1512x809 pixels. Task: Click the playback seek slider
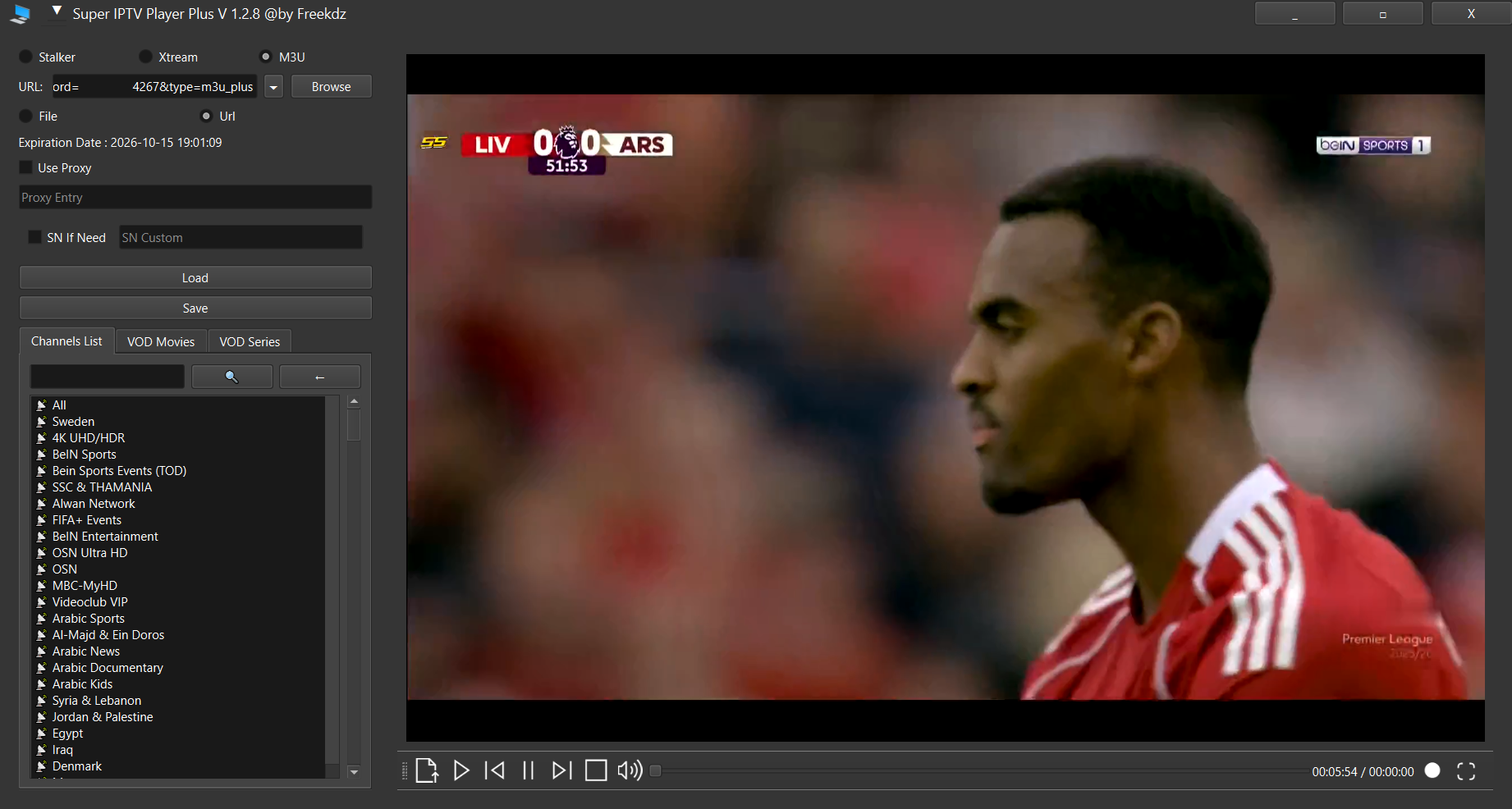977,771
